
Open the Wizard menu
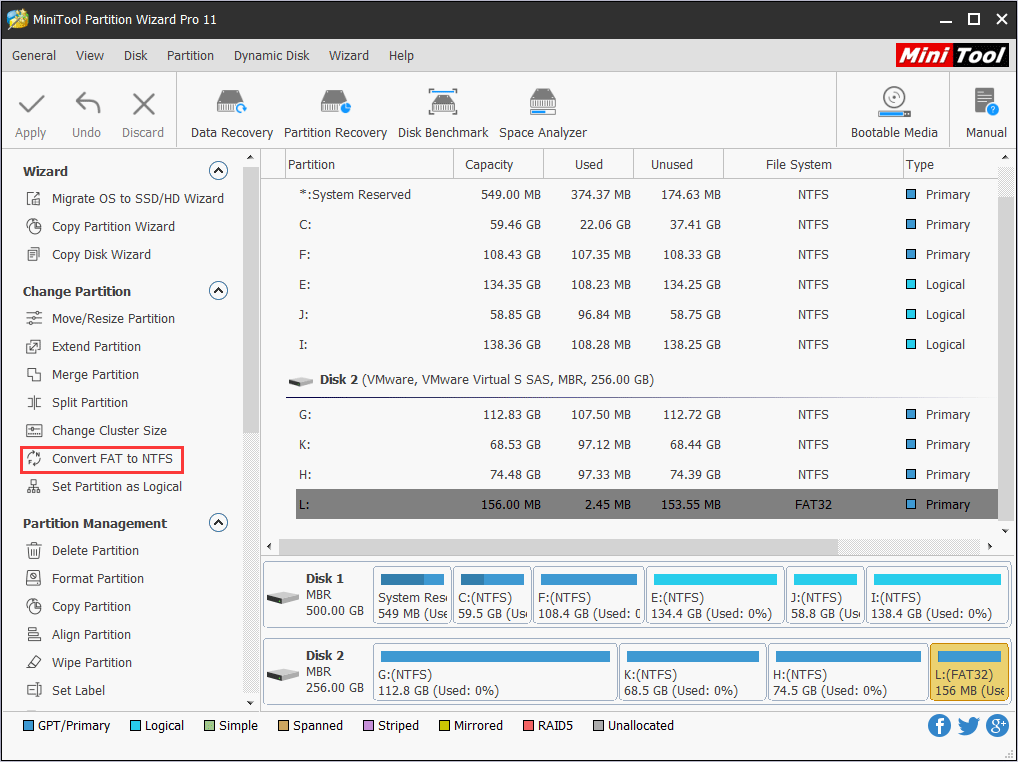pos(349,56)
